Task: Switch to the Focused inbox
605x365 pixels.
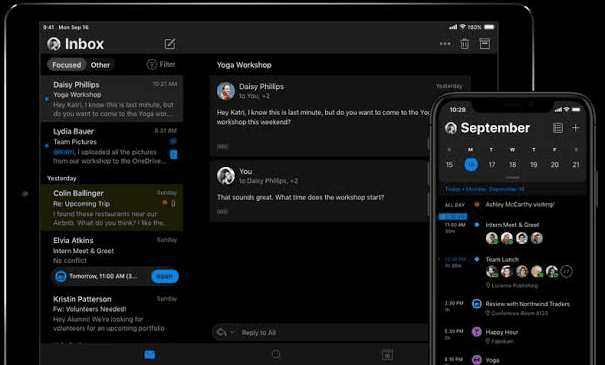Action: click(66, 65)
